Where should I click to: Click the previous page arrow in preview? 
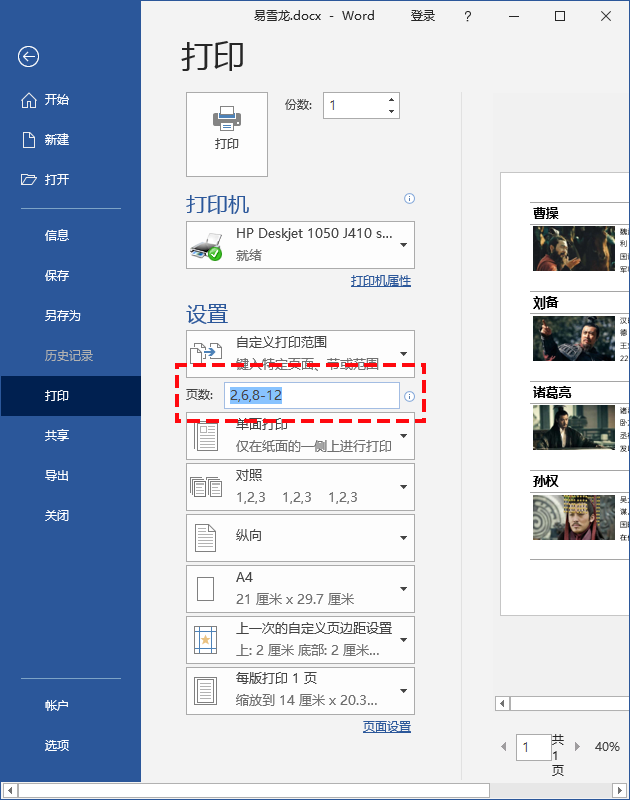pos(503,747)
